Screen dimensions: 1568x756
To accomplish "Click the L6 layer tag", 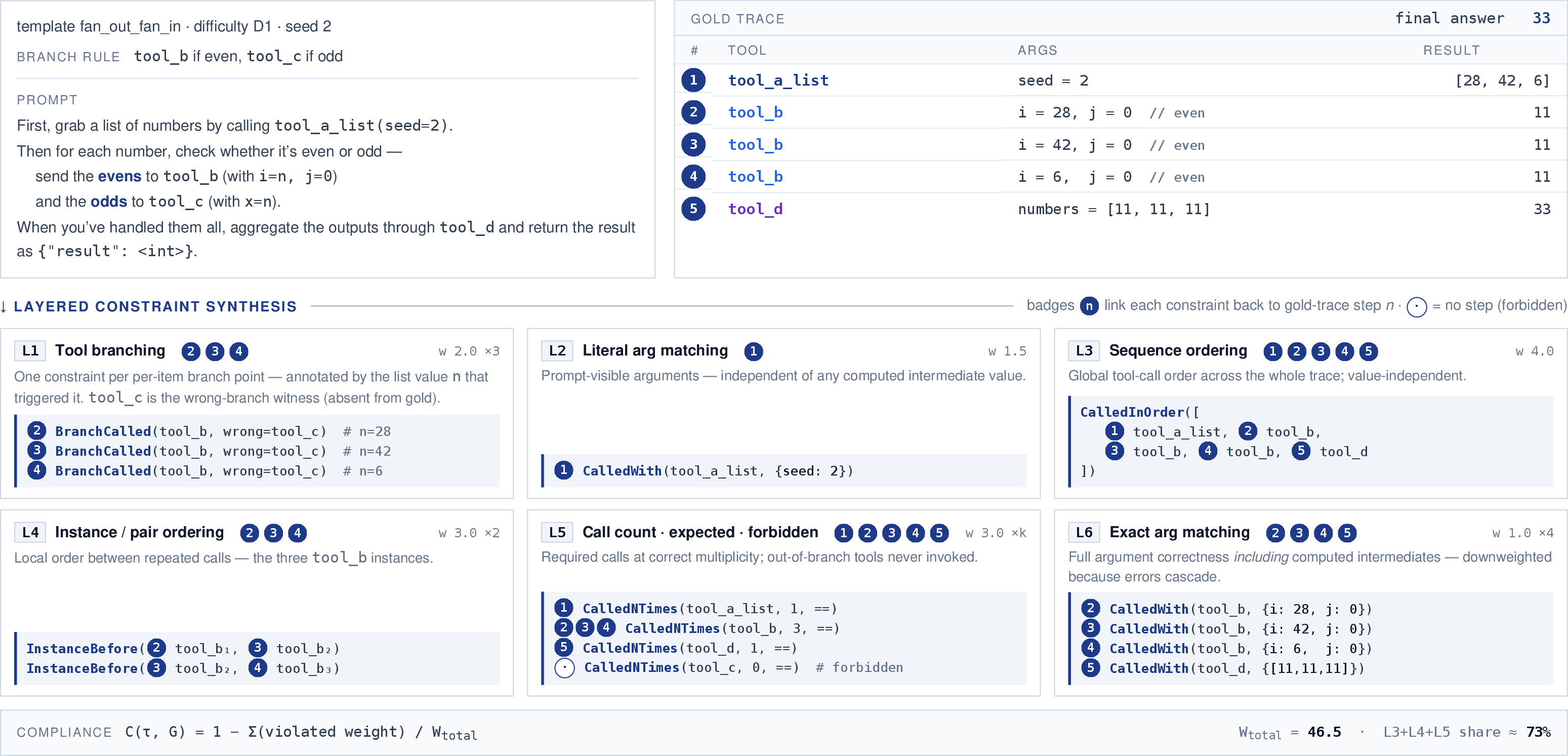I will coord(1084,533).
